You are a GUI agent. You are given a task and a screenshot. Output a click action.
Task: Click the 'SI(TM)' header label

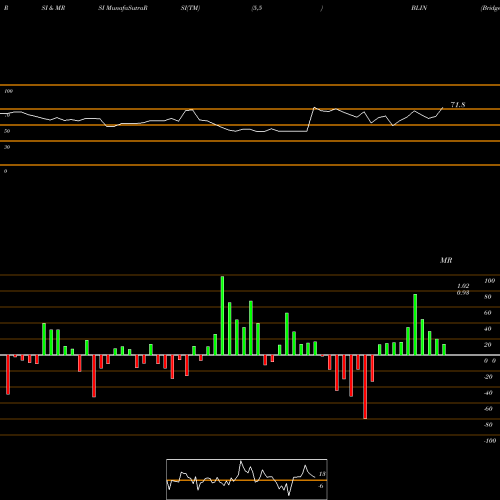click(190, 8)
